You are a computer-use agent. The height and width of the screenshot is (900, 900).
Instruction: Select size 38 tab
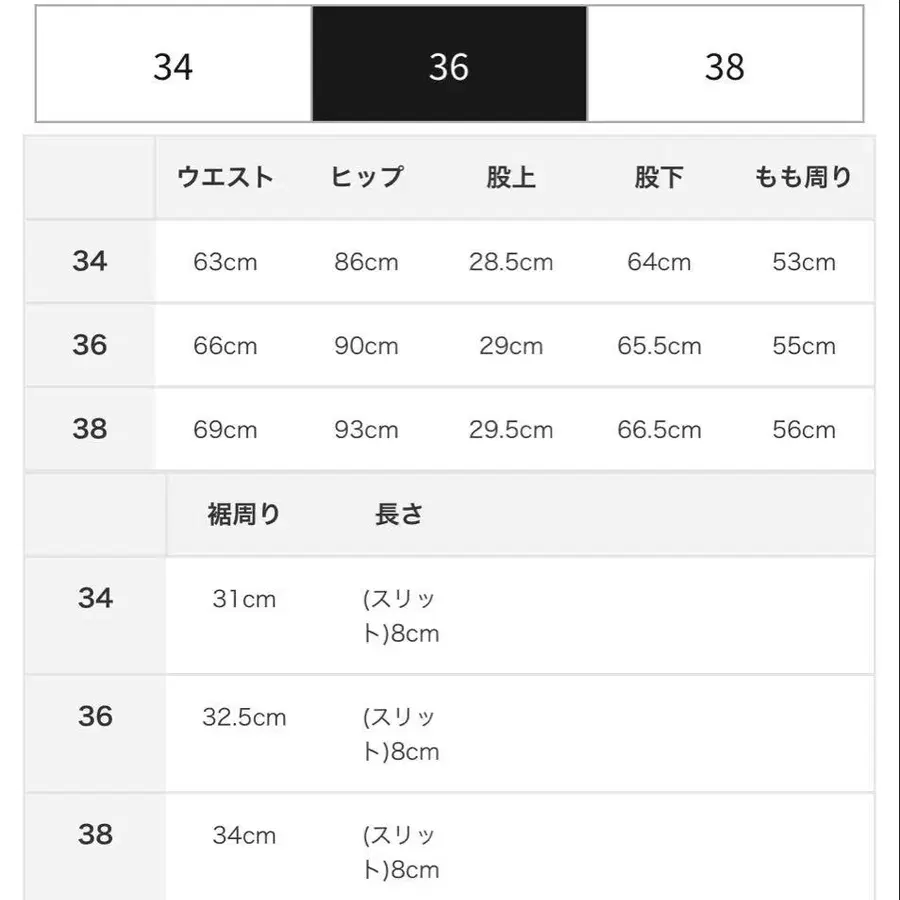727,66
